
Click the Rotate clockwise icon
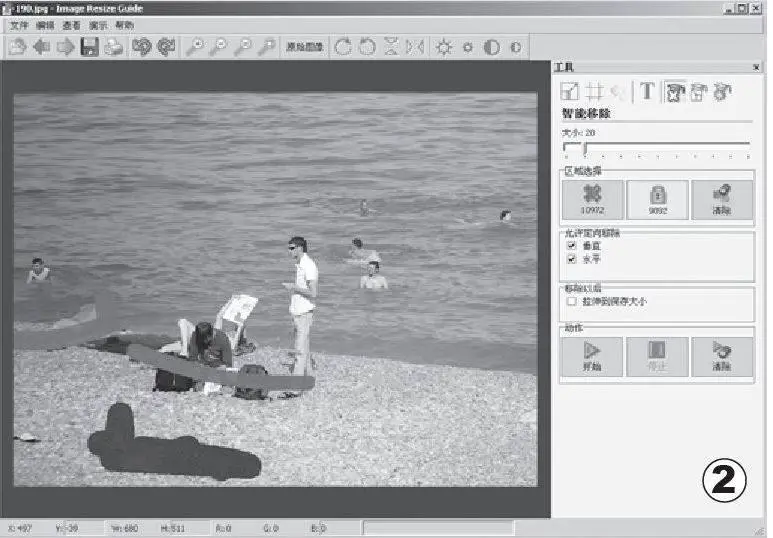tap(343, 47)
